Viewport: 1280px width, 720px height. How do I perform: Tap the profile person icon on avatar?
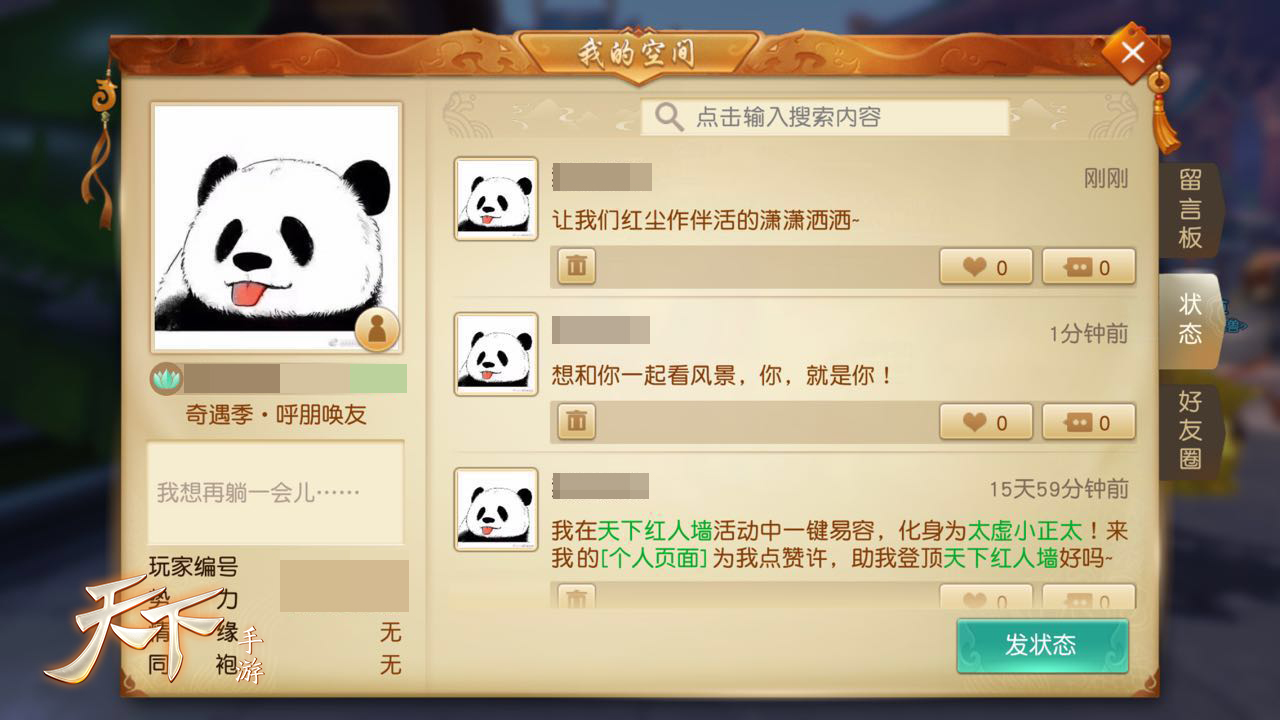tap(377, 329)
